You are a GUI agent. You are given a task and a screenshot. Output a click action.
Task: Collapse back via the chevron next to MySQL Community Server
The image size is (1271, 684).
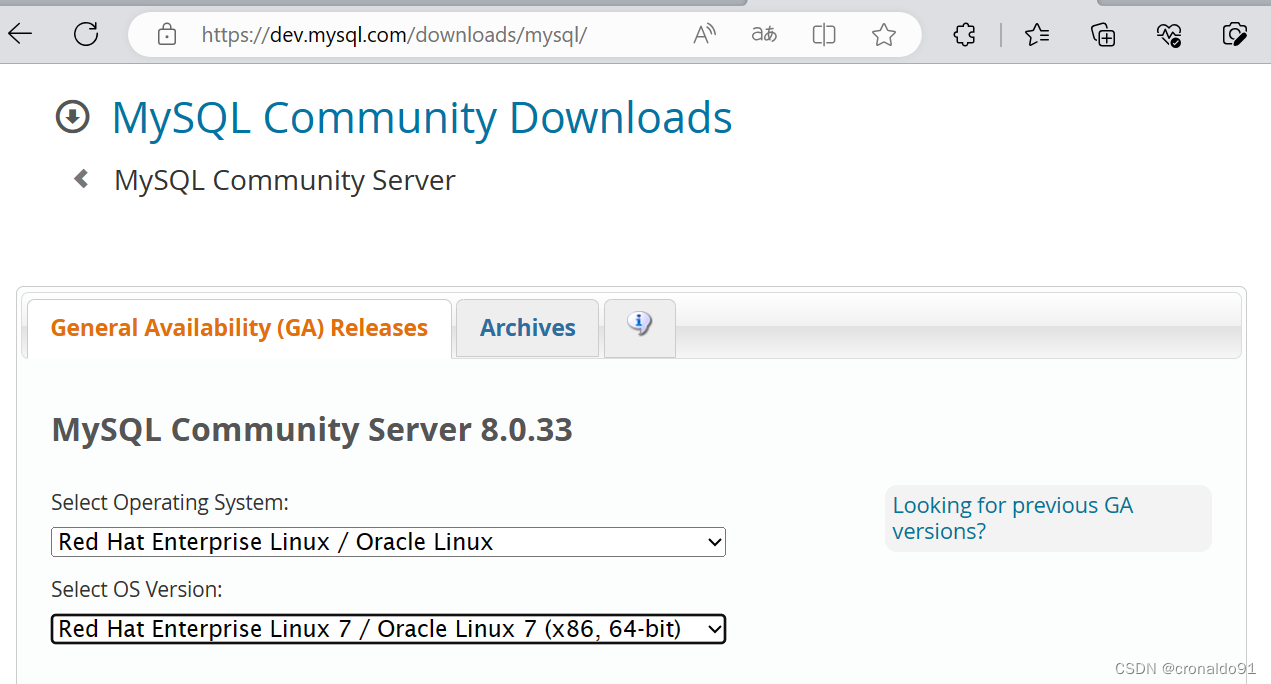coord(80,178)
